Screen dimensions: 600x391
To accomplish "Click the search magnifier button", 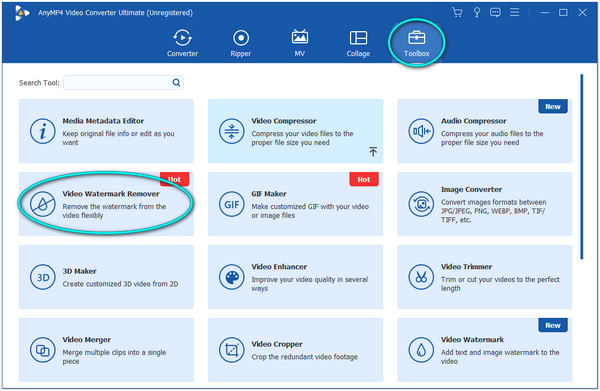I will tap(176, 83).
